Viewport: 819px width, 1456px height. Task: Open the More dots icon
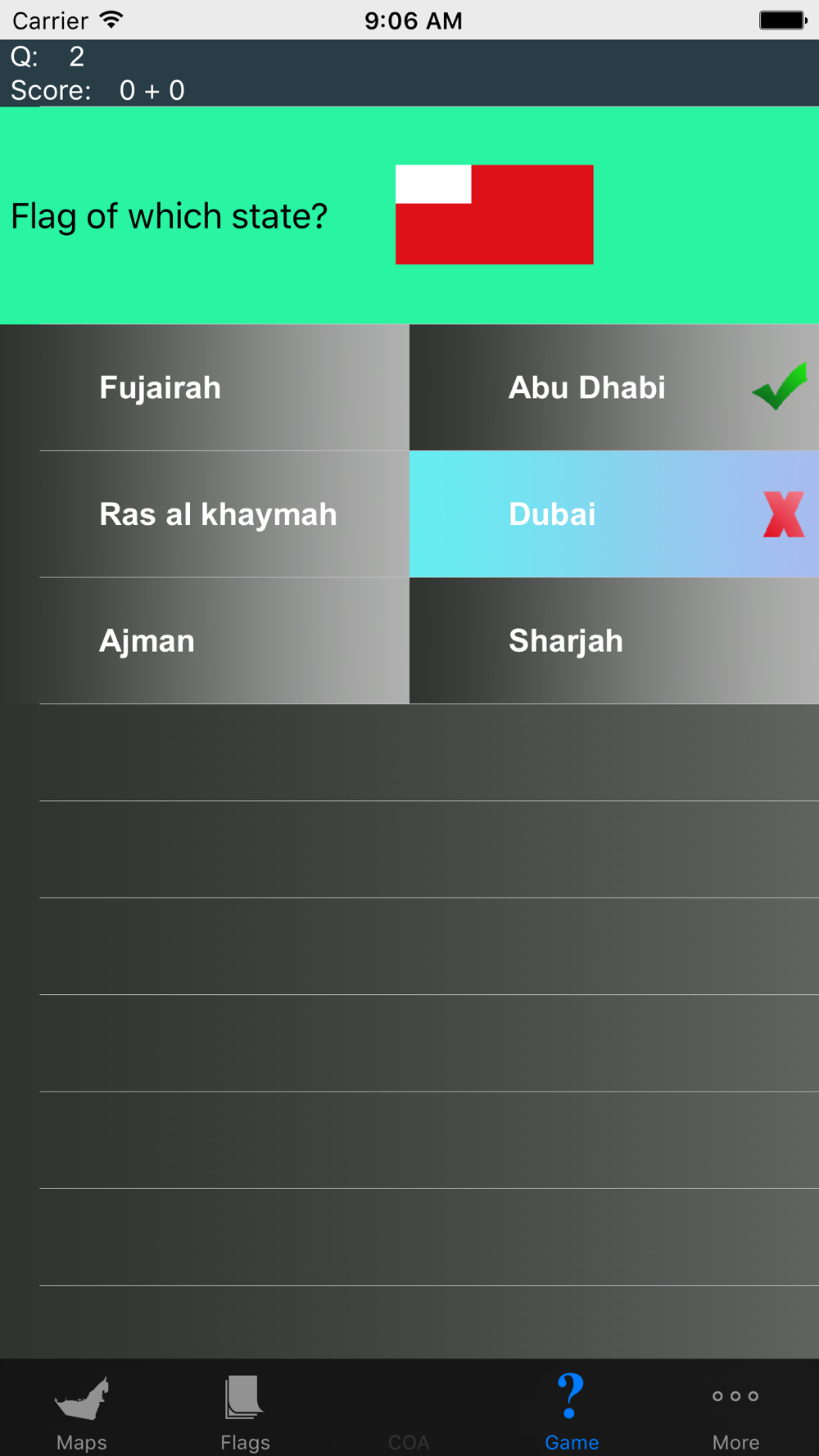735,1396
